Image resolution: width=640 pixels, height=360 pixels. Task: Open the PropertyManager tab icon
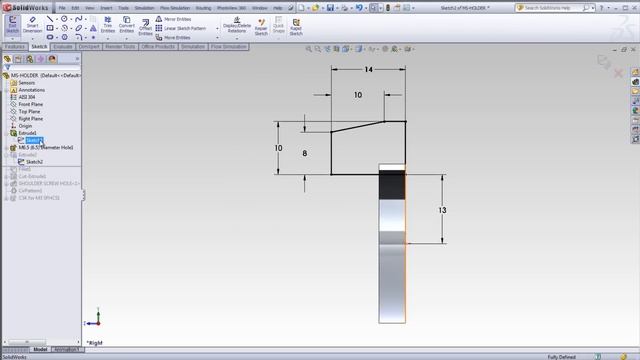click(x=18, y=59)
